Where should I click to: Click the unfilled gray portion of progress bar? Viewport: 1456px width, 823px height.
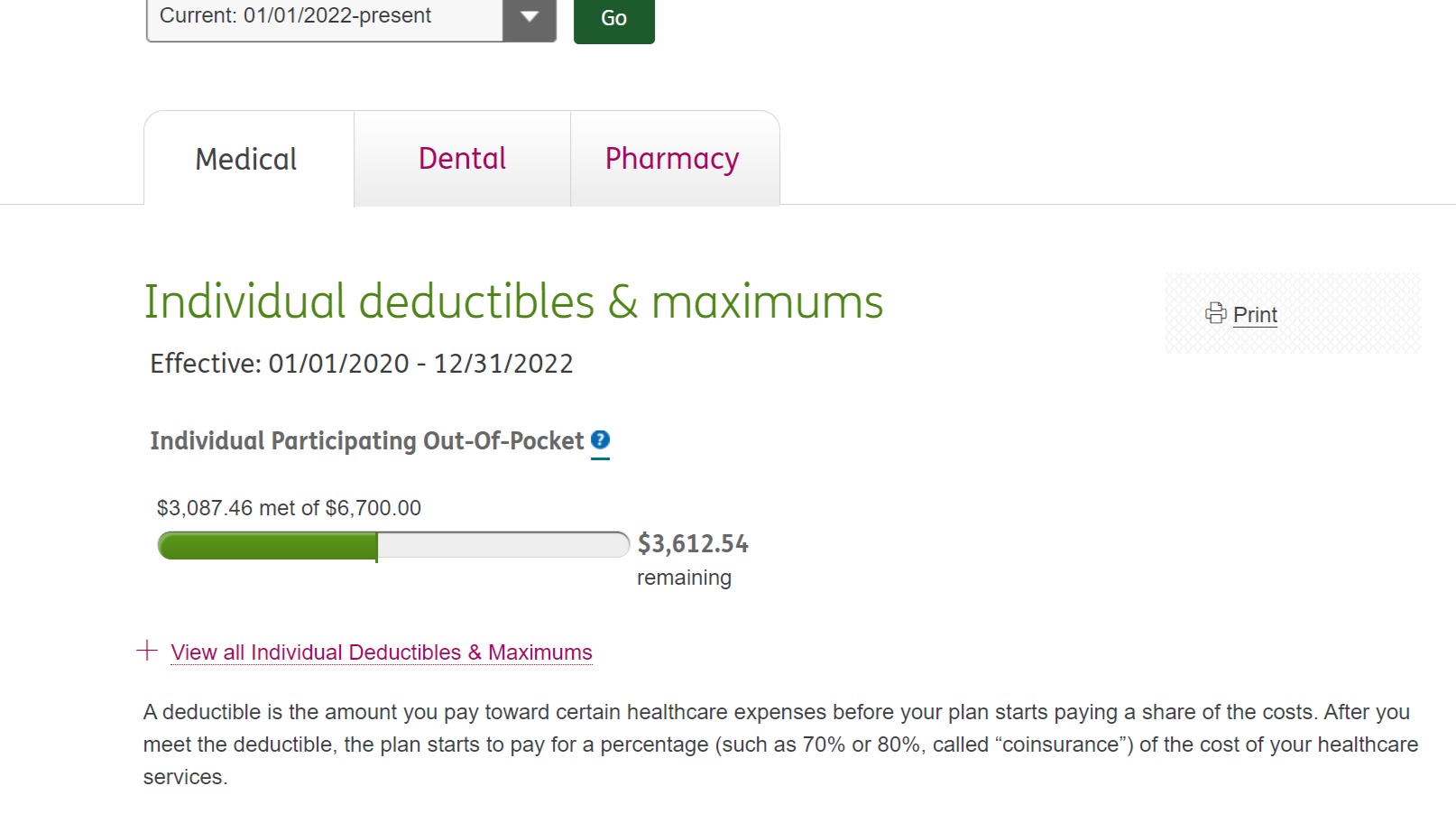click(x=502, y=545)
